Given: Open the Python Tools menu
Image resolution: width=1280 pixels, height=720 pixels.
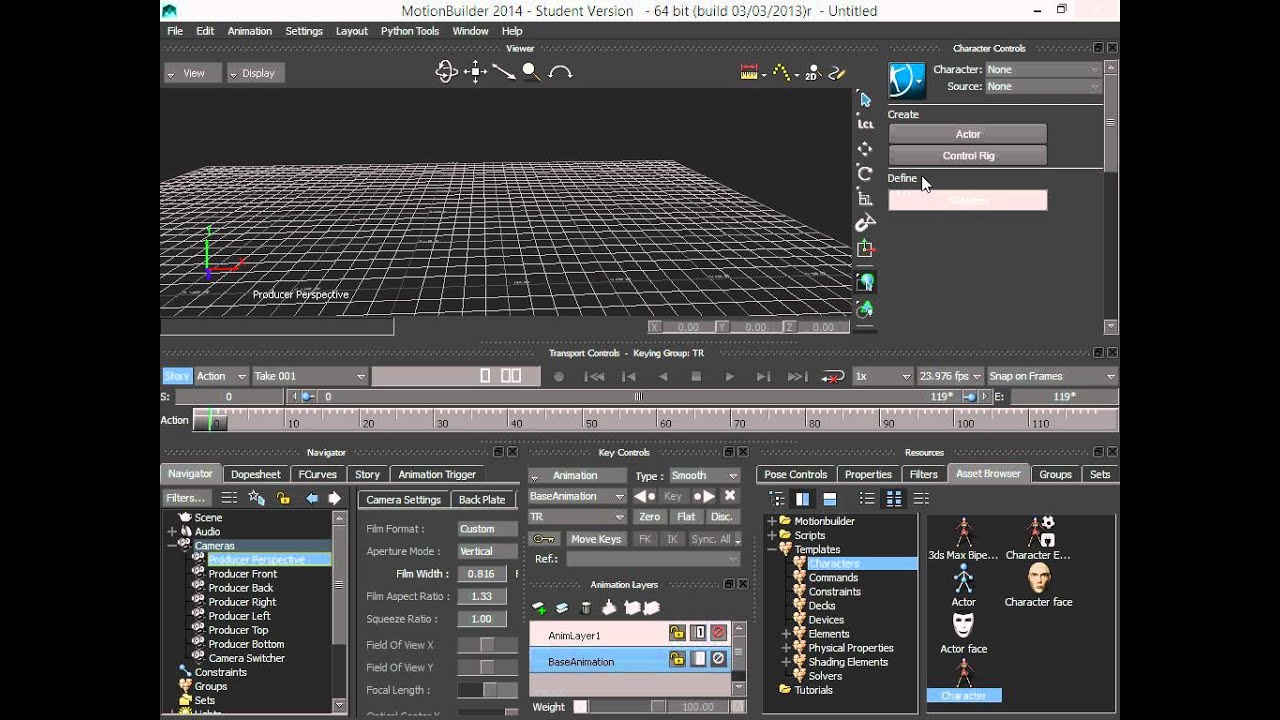Looking at the screenshot, I should (x=409, y=31).
